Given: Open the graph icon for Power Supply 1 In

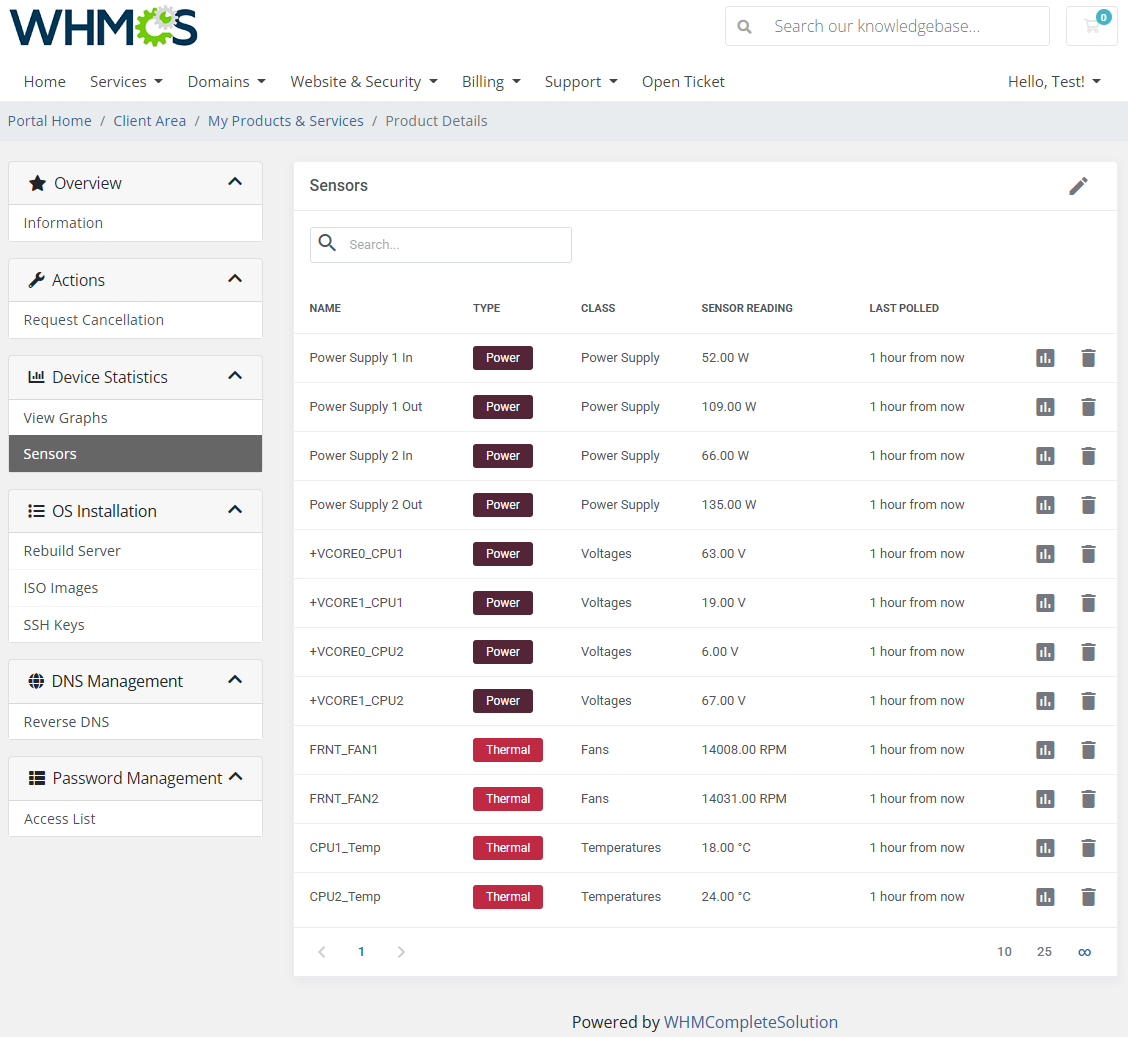Looking at the screenshot, I should (1045, 357).
